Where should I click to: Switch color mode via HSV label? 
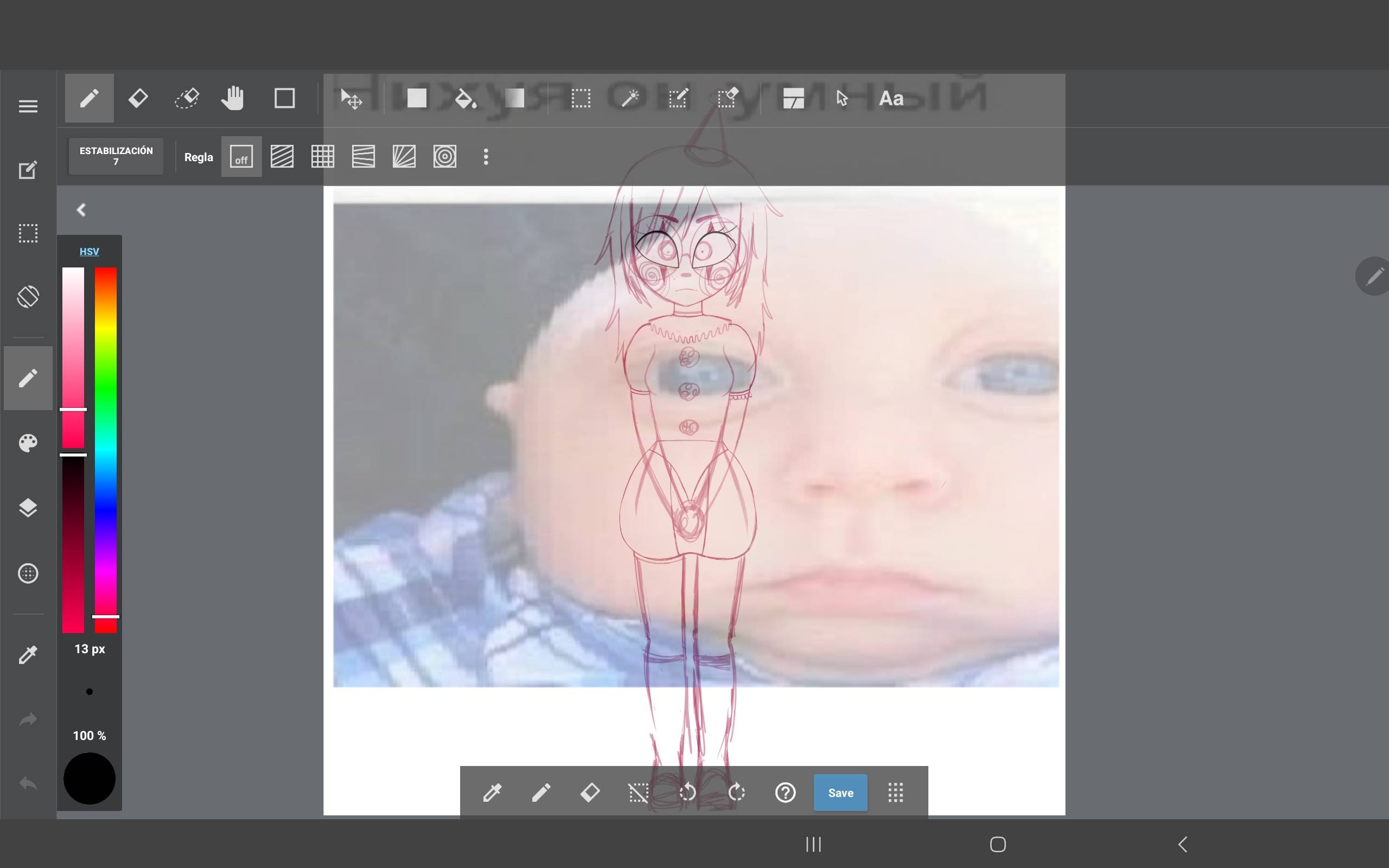89,251
